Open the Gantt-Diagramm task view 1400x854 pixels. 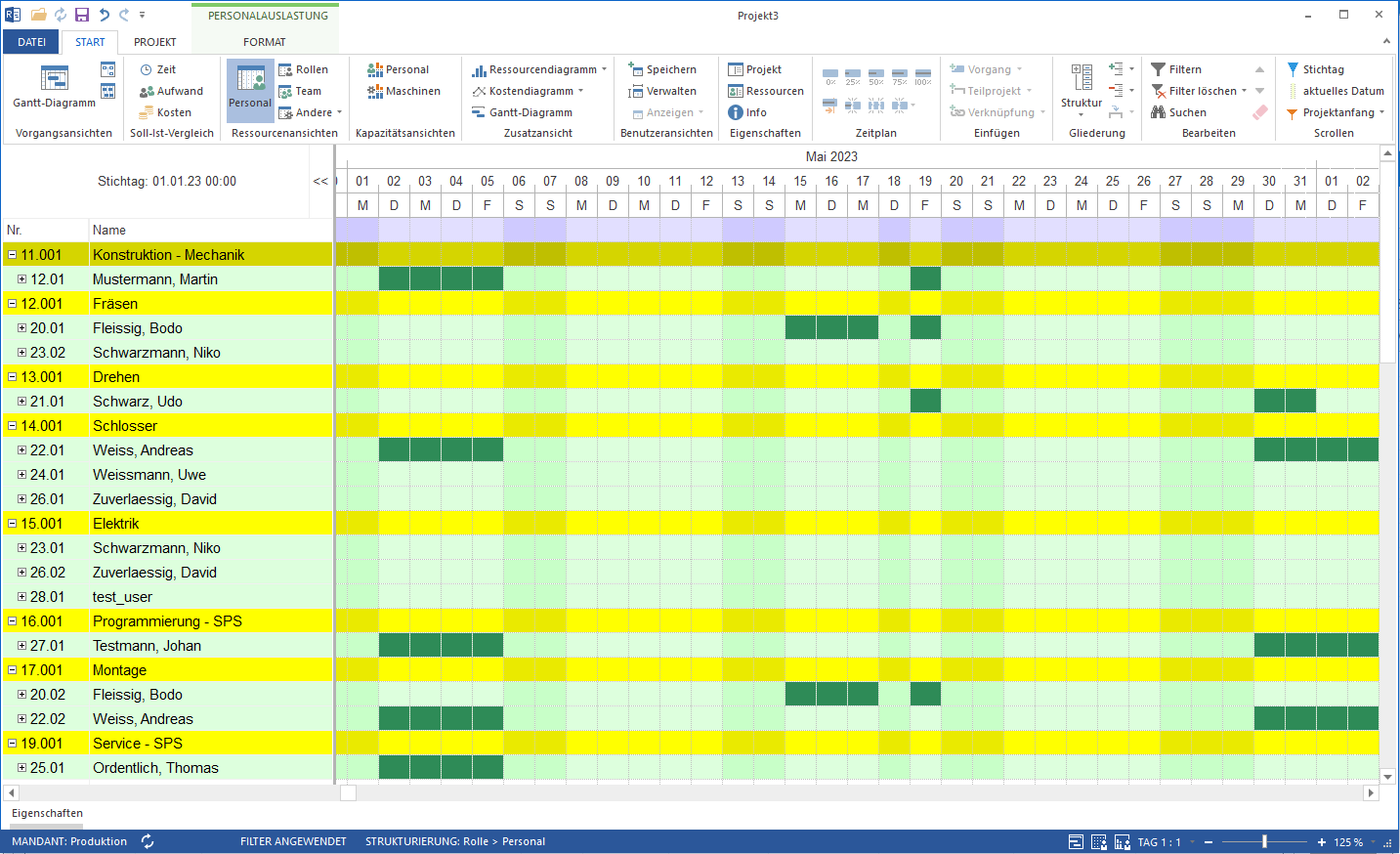[54, 84]
